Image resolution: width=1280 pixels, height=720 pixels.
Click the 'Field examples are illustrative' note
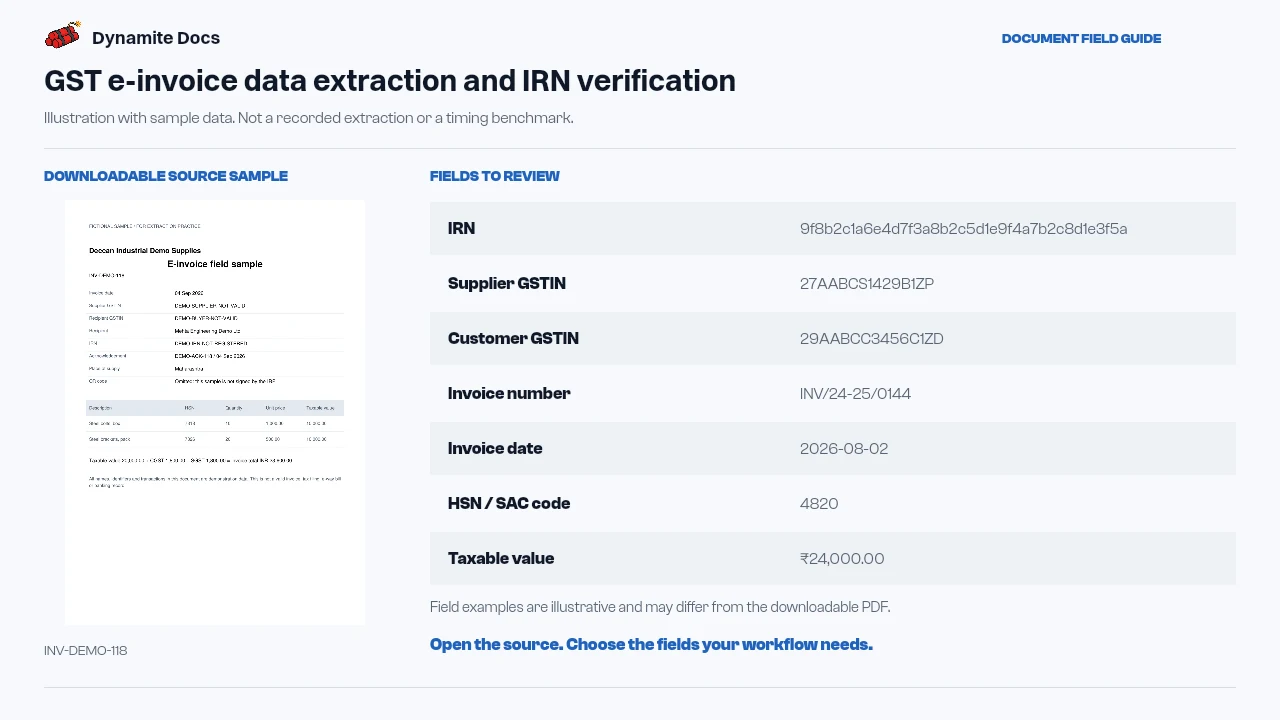tap(660, 607)
